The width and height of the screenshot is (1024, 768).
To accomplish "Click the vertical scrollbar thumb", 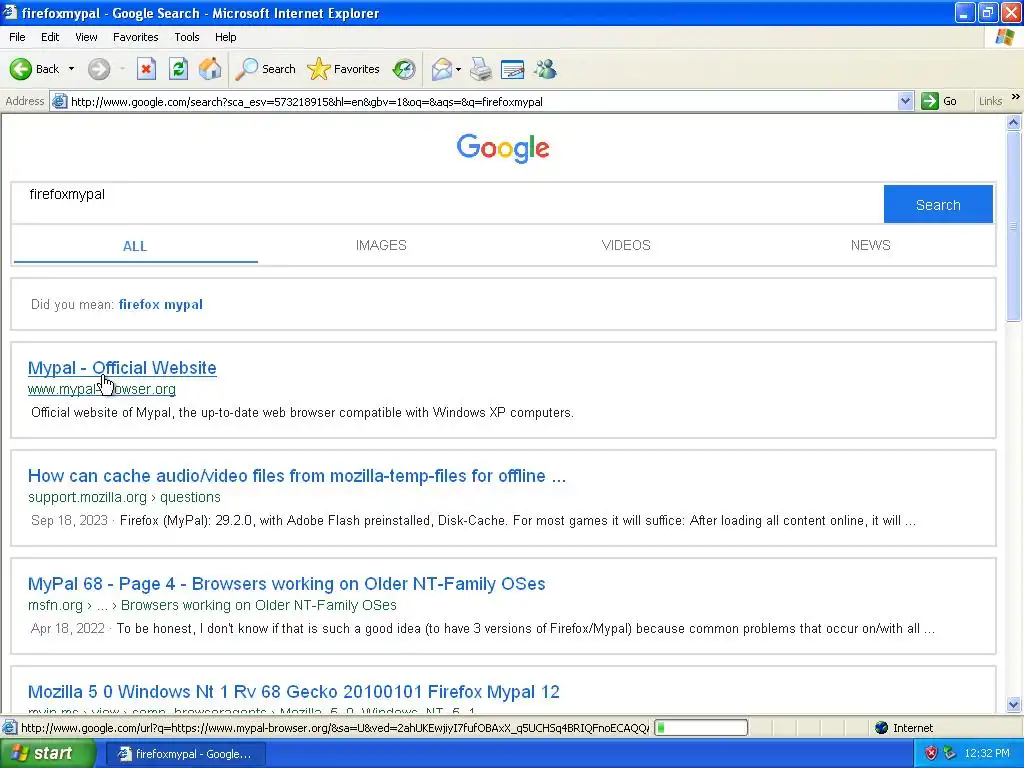I will [x=1014, y=225].
